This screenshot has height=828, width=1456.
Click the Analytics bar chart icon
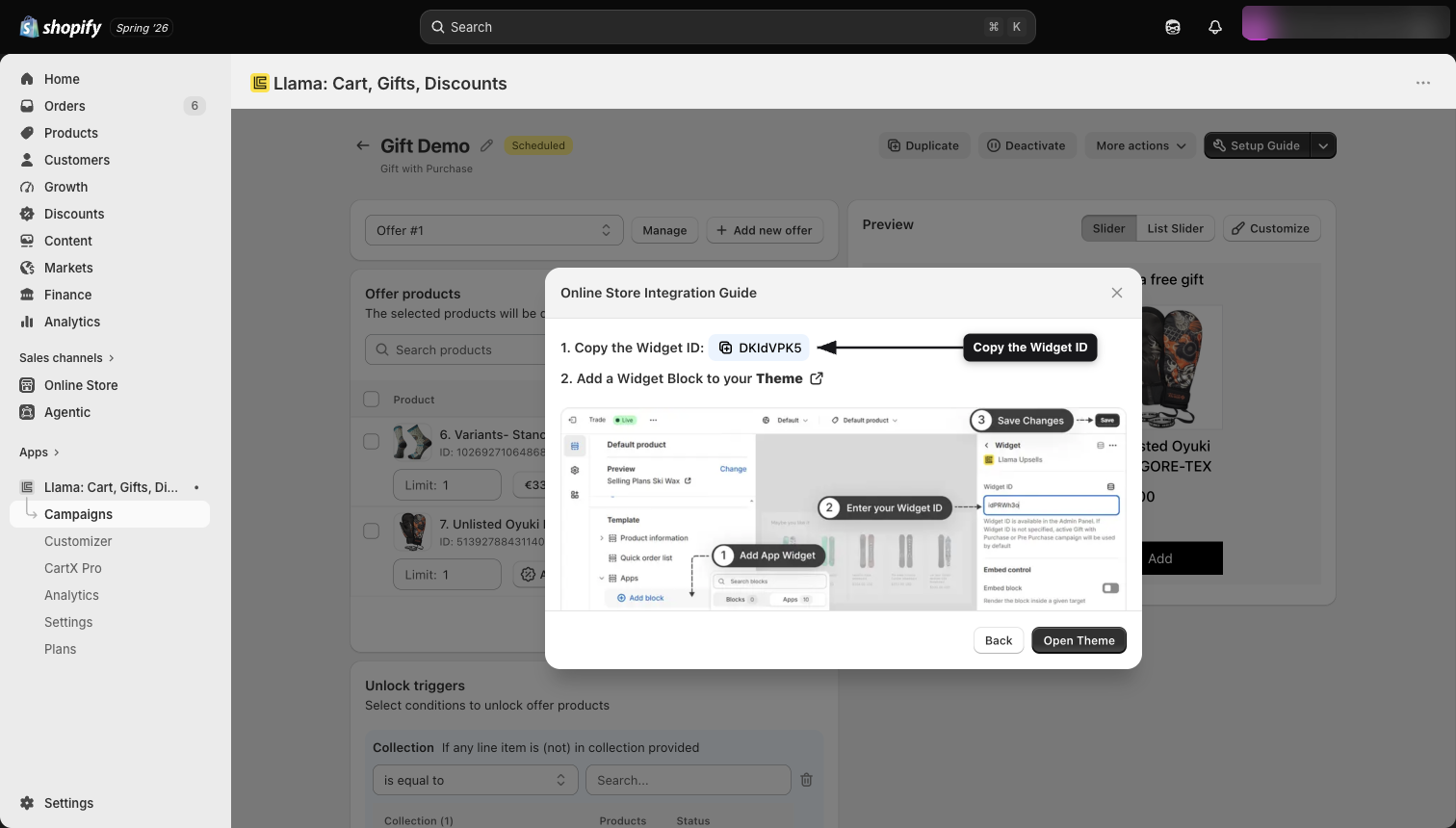pos(27,322)
